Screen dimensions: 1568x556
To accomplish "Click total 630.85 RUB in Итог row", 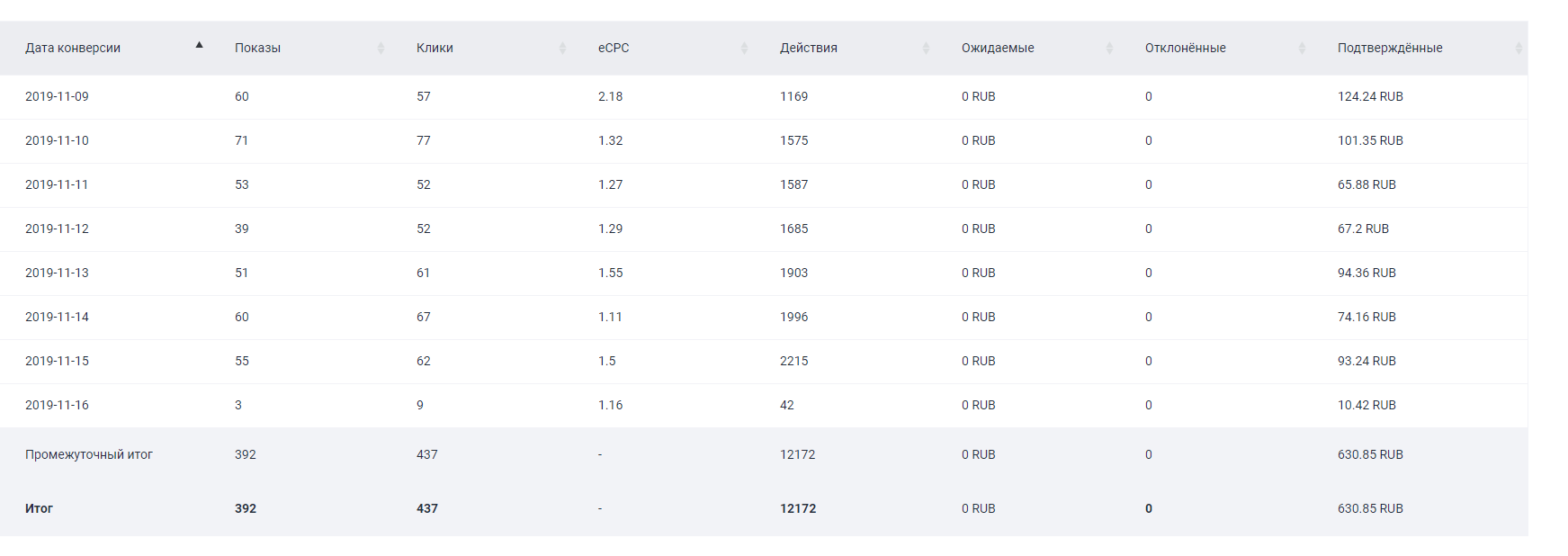I will (1370, 509).
